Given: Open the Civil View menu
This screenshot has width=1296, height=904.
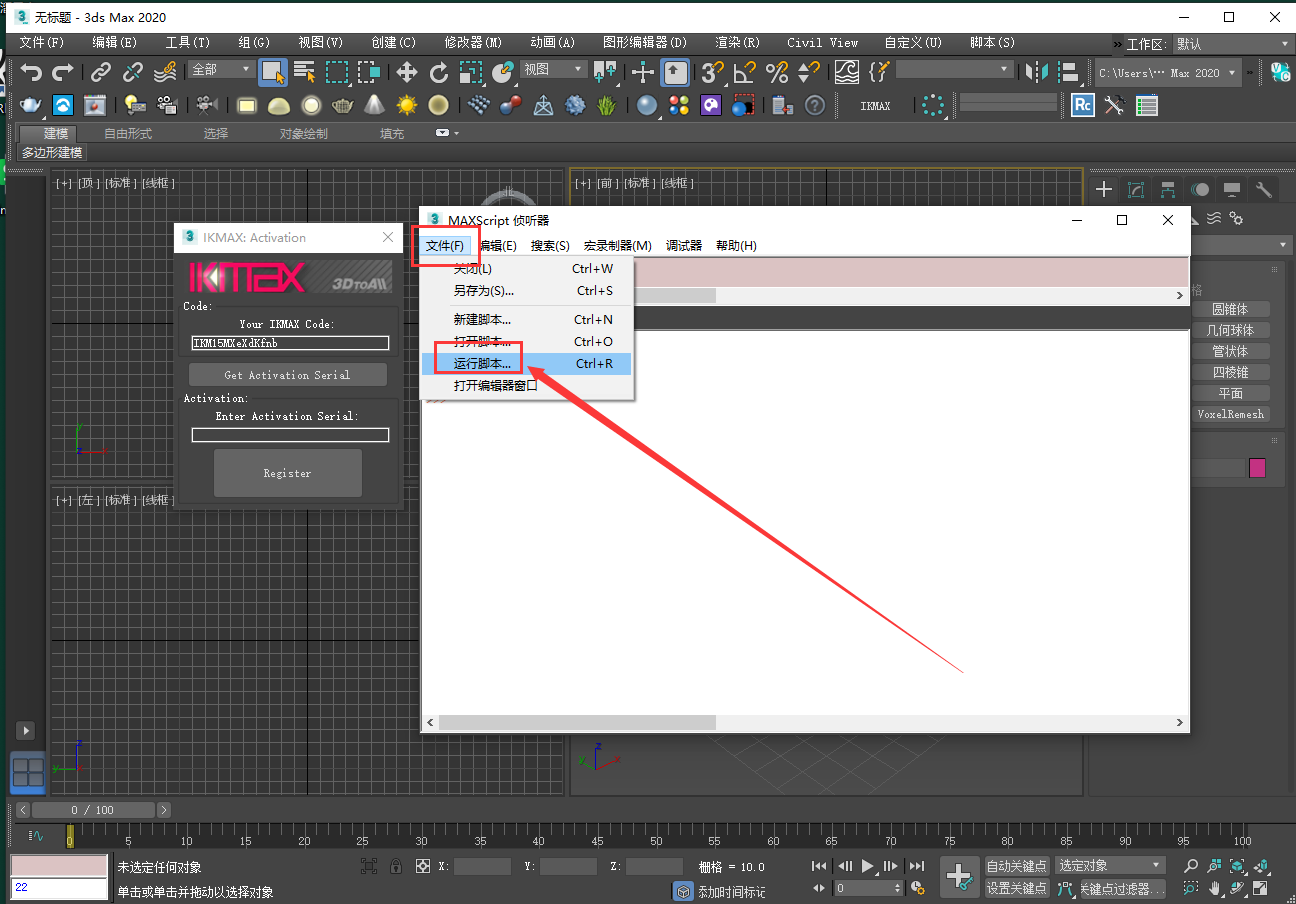Looking at the screenshot, I should click(822, 43).
